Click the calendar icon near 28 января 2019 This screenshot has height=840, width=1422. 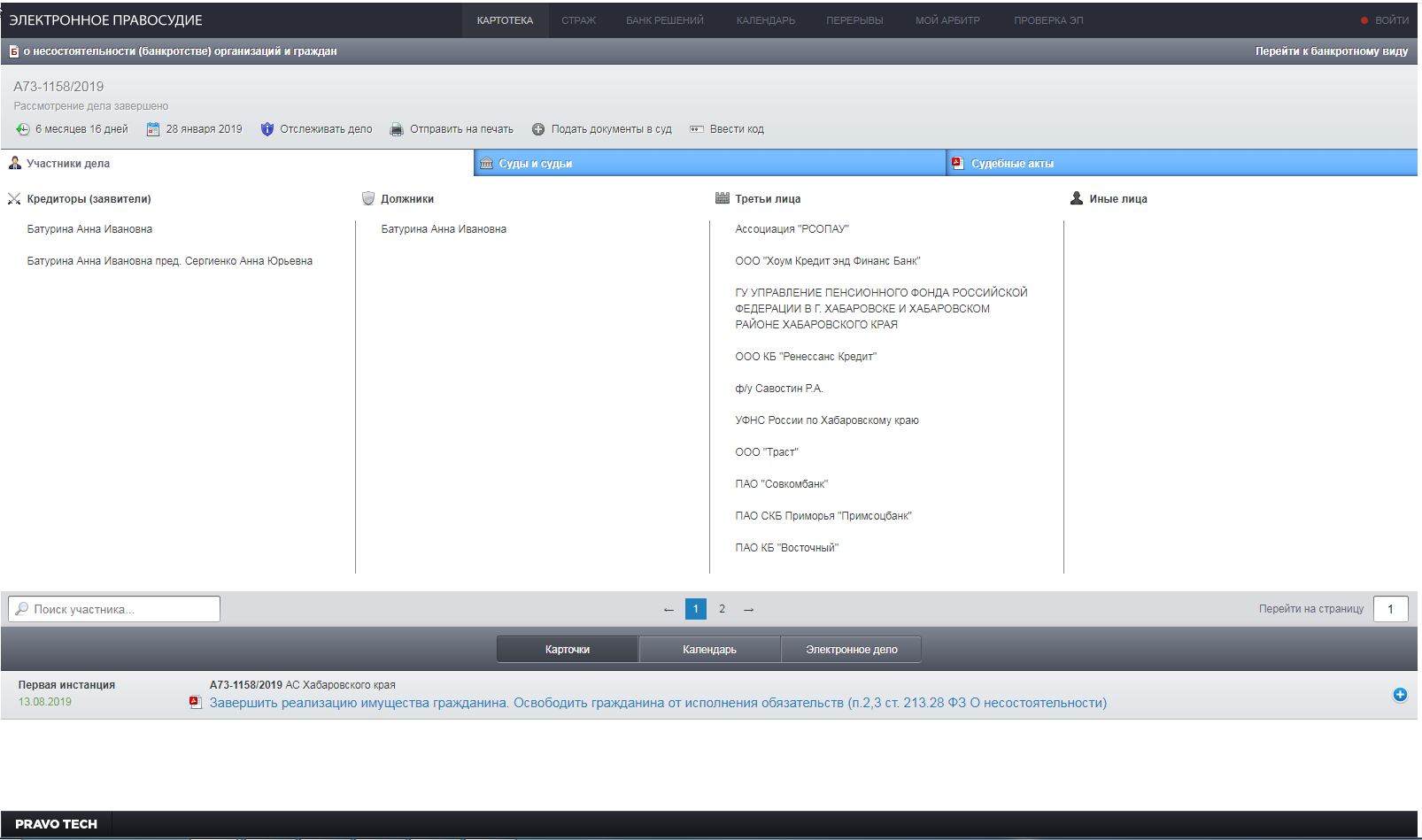click(153, 129)
